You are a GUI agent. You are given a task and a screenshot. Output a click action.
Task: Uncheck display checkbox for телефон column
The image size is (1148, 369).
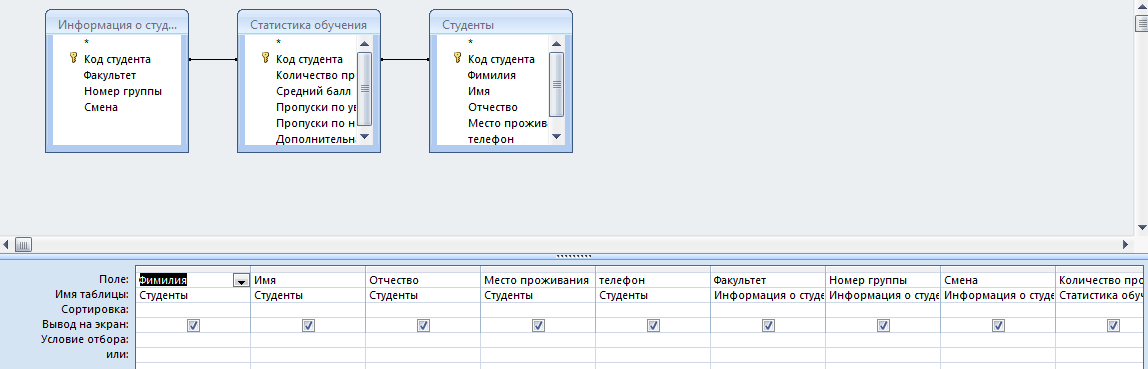[x=653, y=325]
